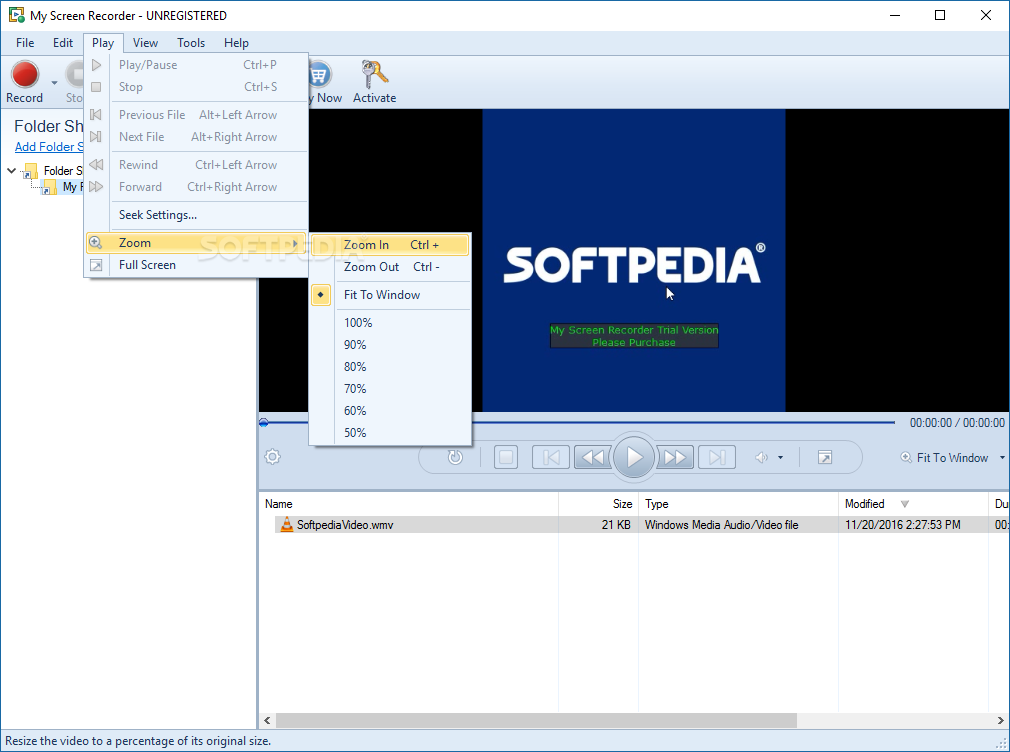Open the Help menu
This screenshot has height=752, width=1010.
tap(236, 43)
